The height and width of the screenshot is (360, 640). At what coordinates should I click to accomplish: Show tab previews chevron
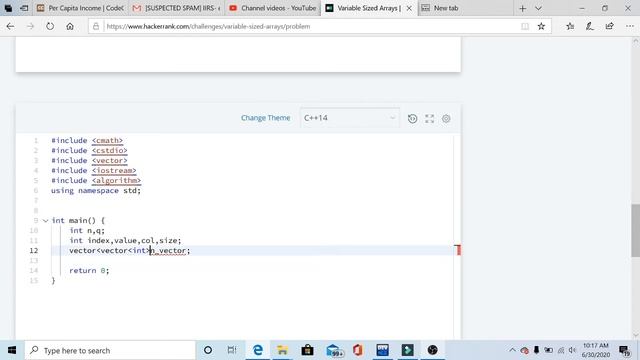point(538,8)
